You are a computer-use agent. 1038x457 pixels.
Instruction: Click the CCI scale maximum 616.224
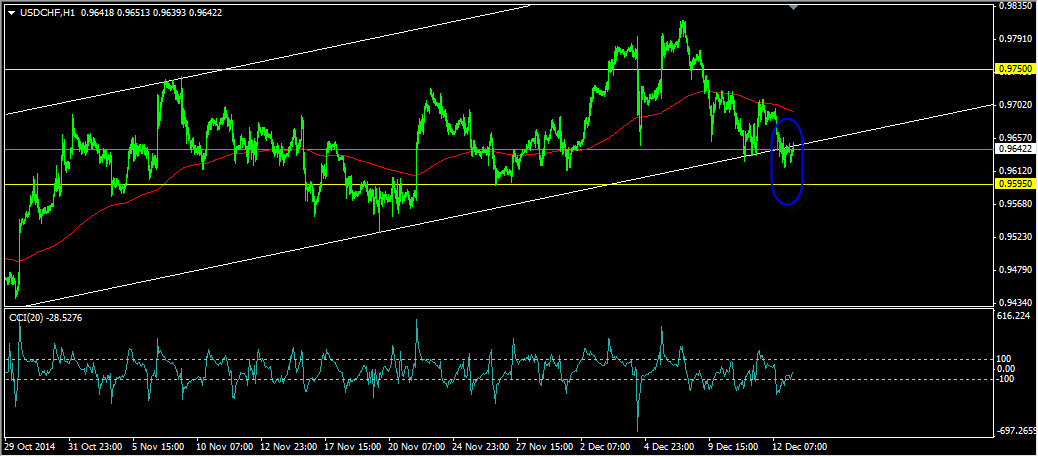(1015, 317)
